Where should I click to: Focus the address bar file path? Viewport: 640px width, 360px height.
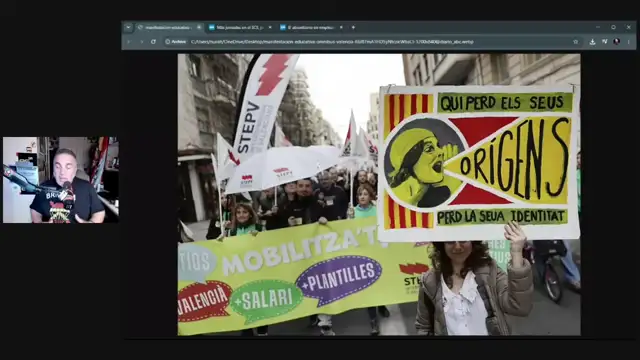(x=332, y=42)
